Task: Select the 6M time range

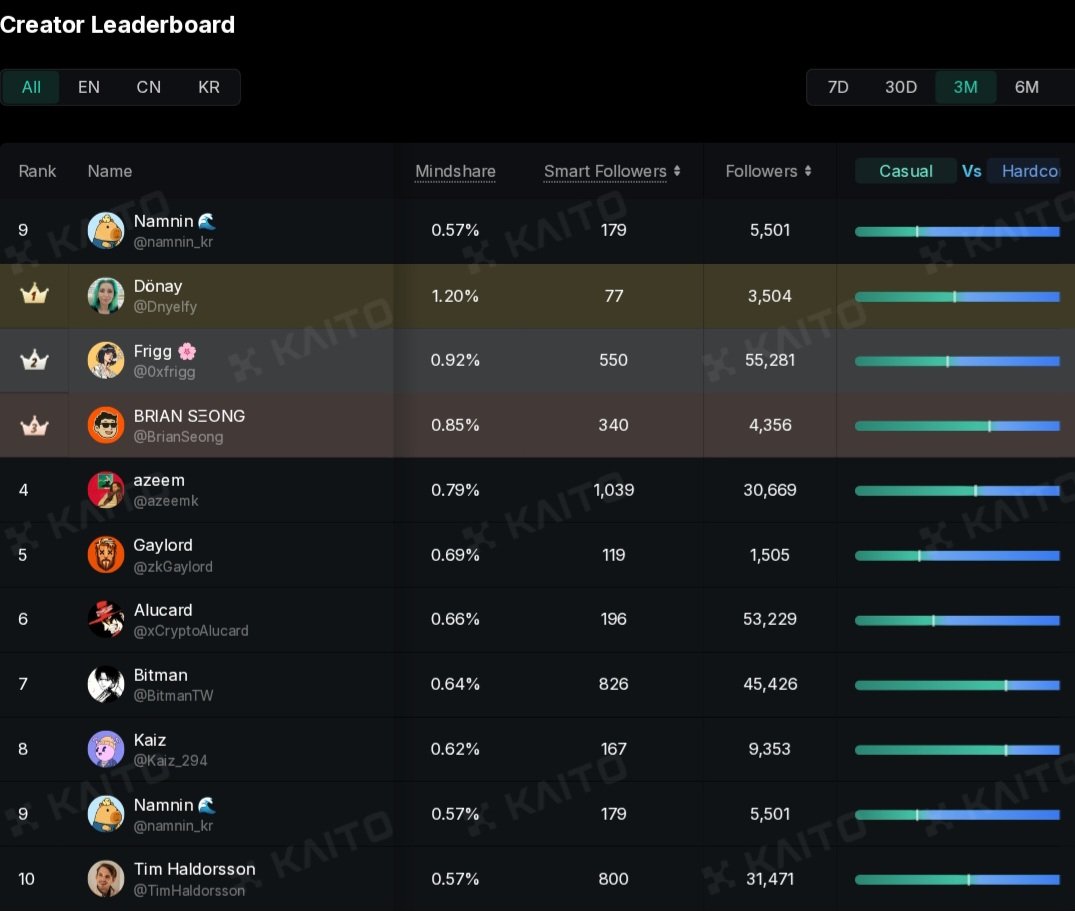Action: point(1026,87)
